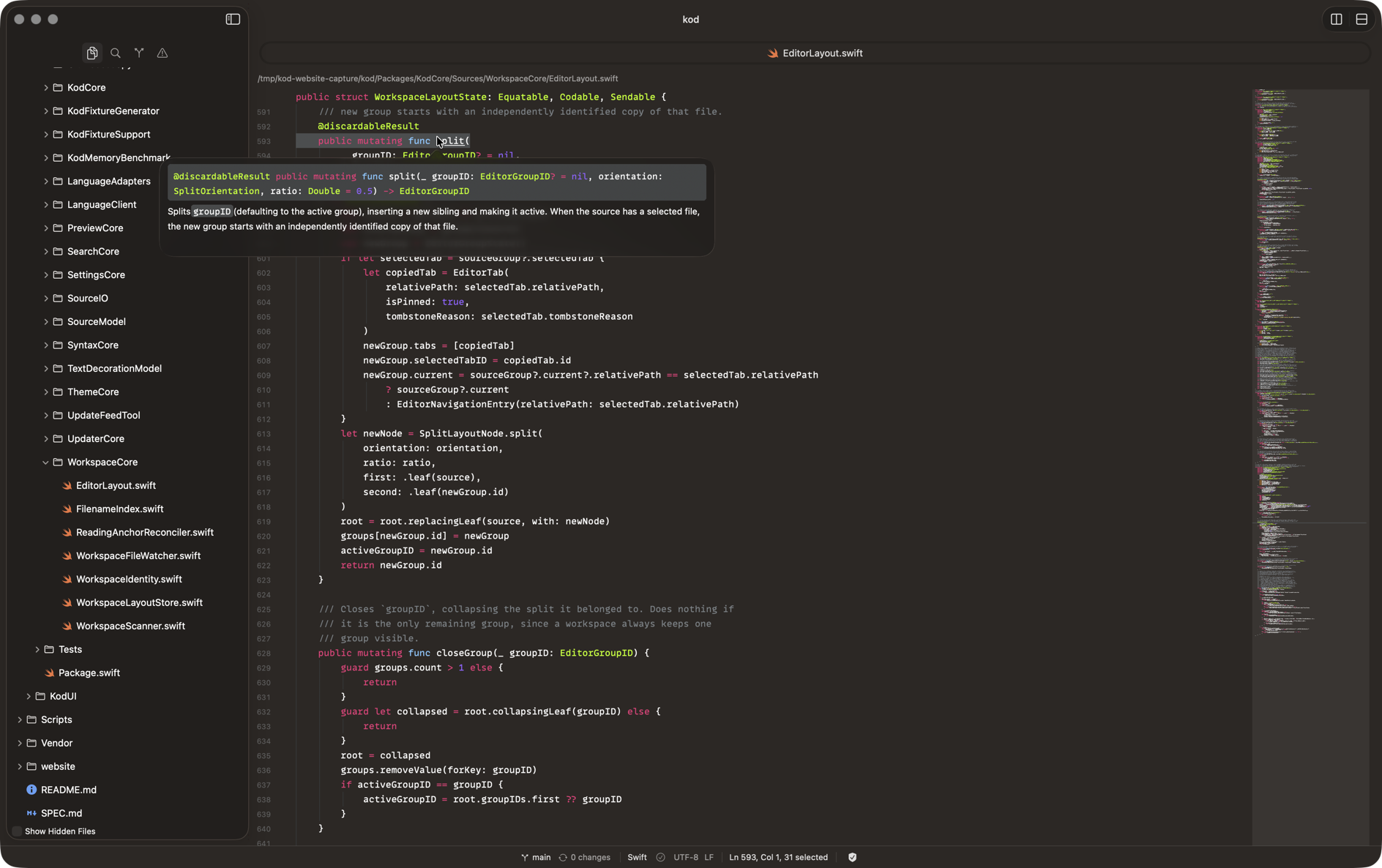
Task: Click the Swift icon beside Package.swift
Action: pos(49,673)
